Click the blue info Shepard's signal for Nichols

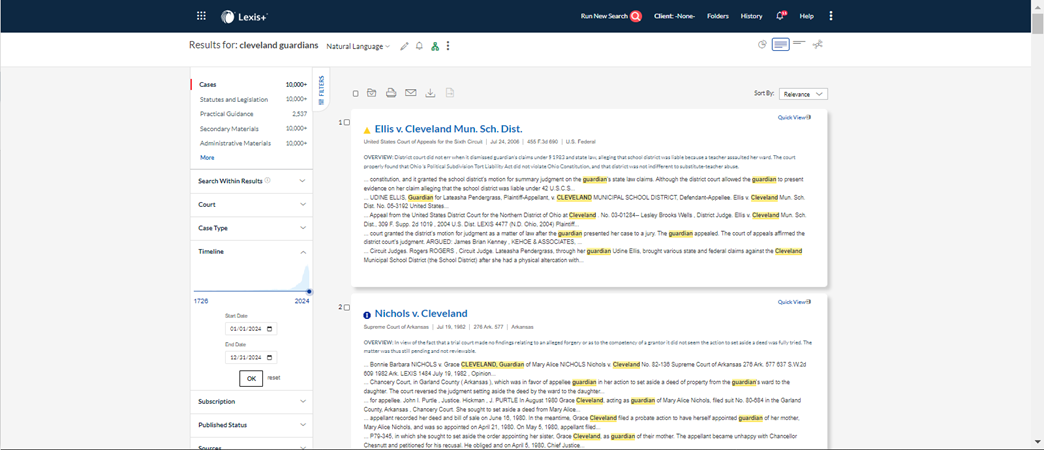click(367, 315)
